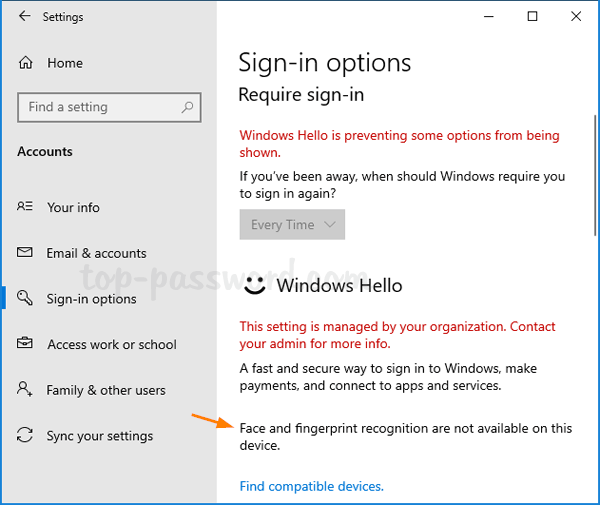
Task: Click the Windows Hello smiley face icon
Action: point(254,286)
